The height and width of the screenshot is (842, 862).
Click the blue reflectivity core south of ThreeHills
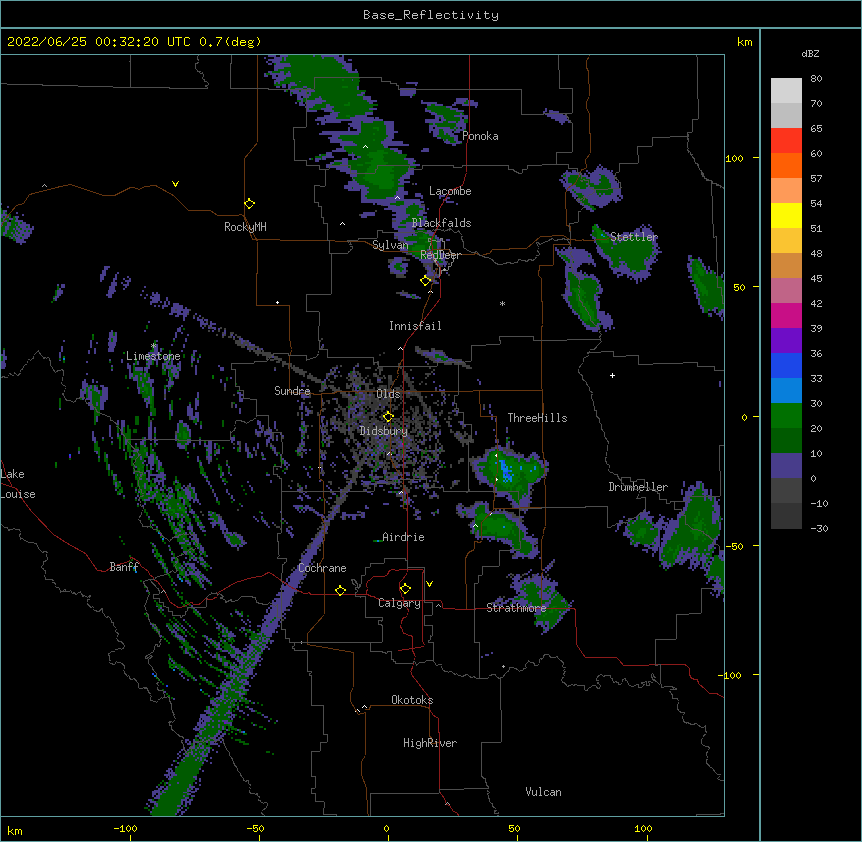coord(506,472)
